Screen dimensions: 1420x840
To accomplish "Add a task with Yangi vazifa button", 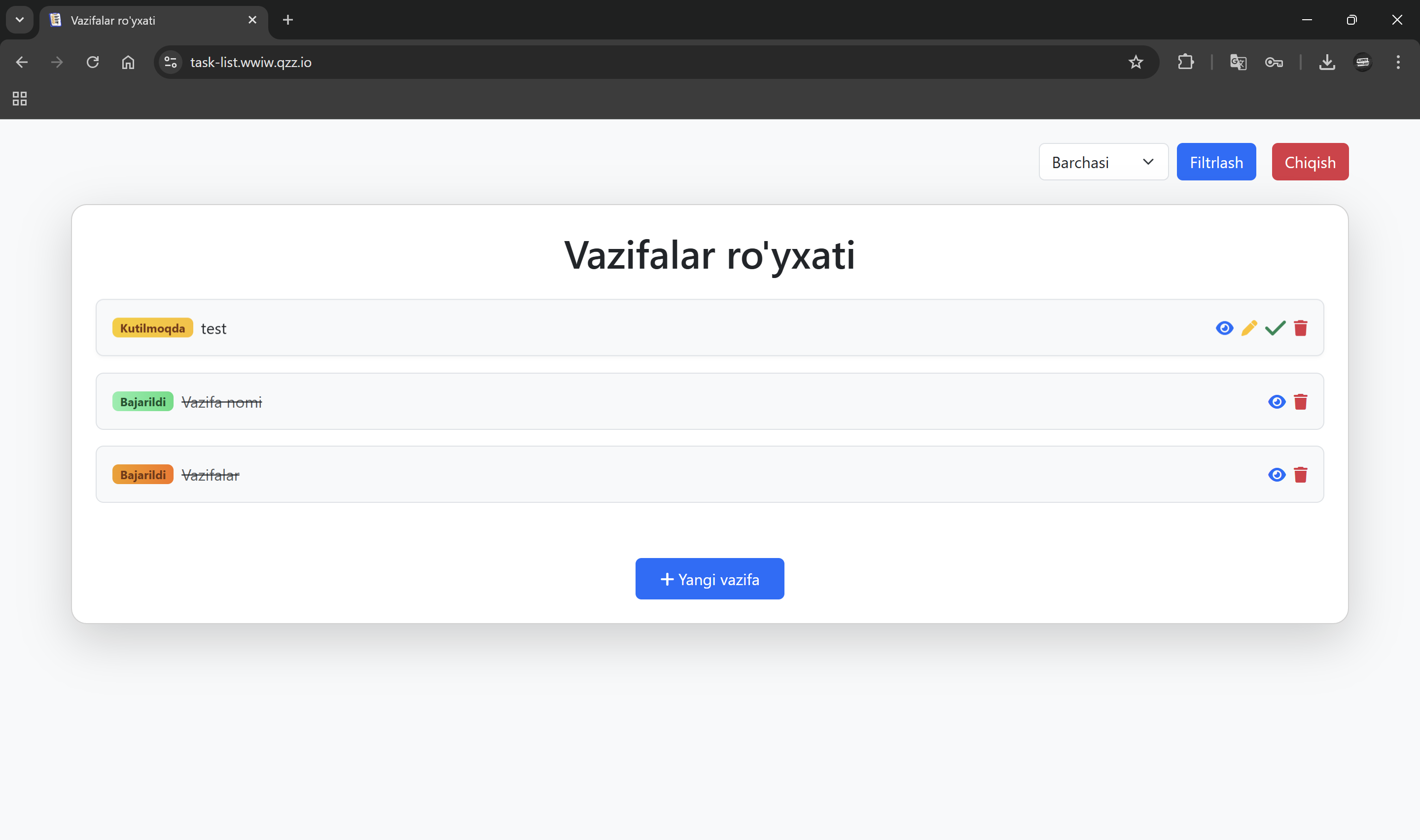I will click(710, 579).
